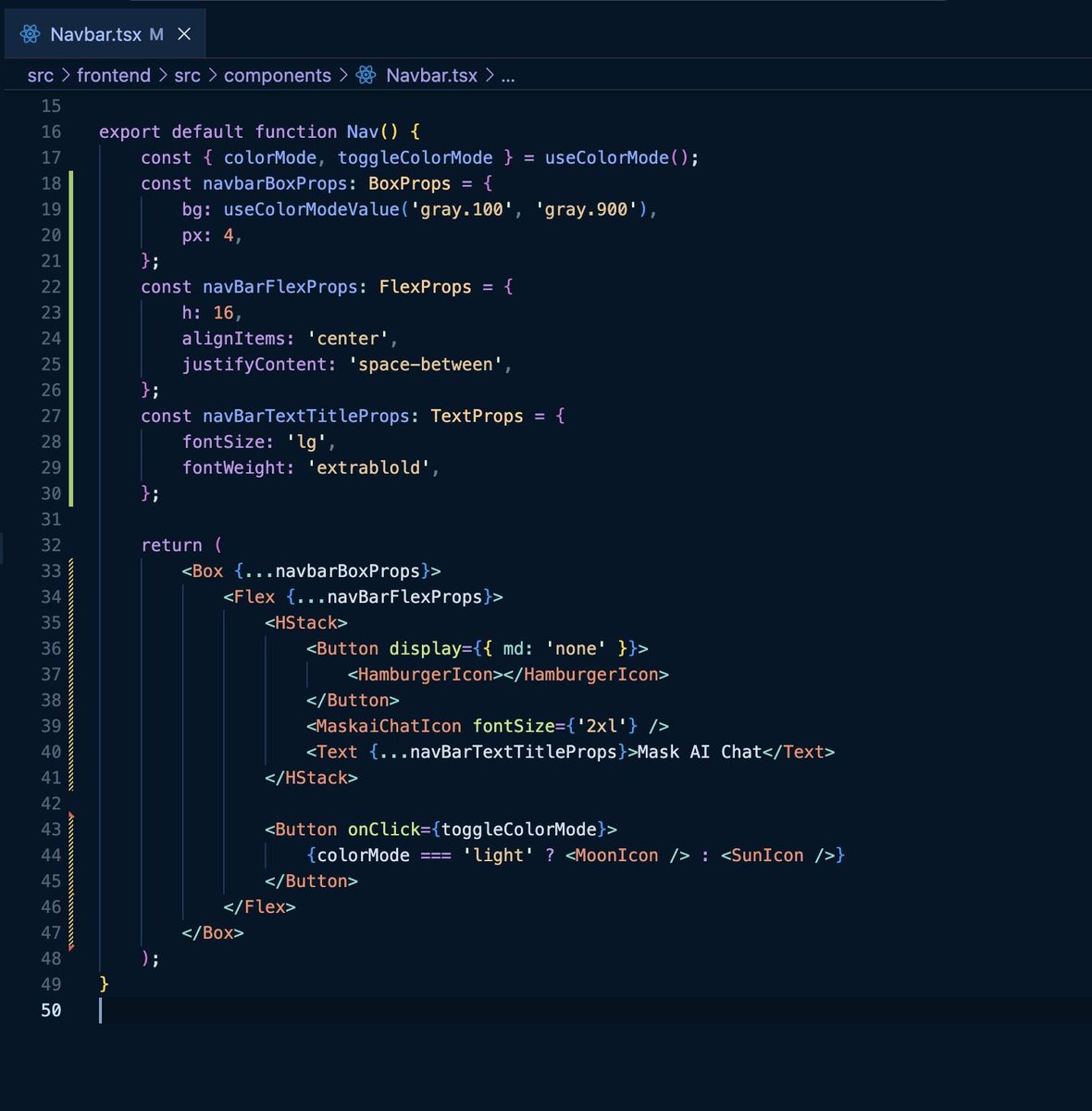Click 'useColorModeValue' on line 19

pos(311,209)
